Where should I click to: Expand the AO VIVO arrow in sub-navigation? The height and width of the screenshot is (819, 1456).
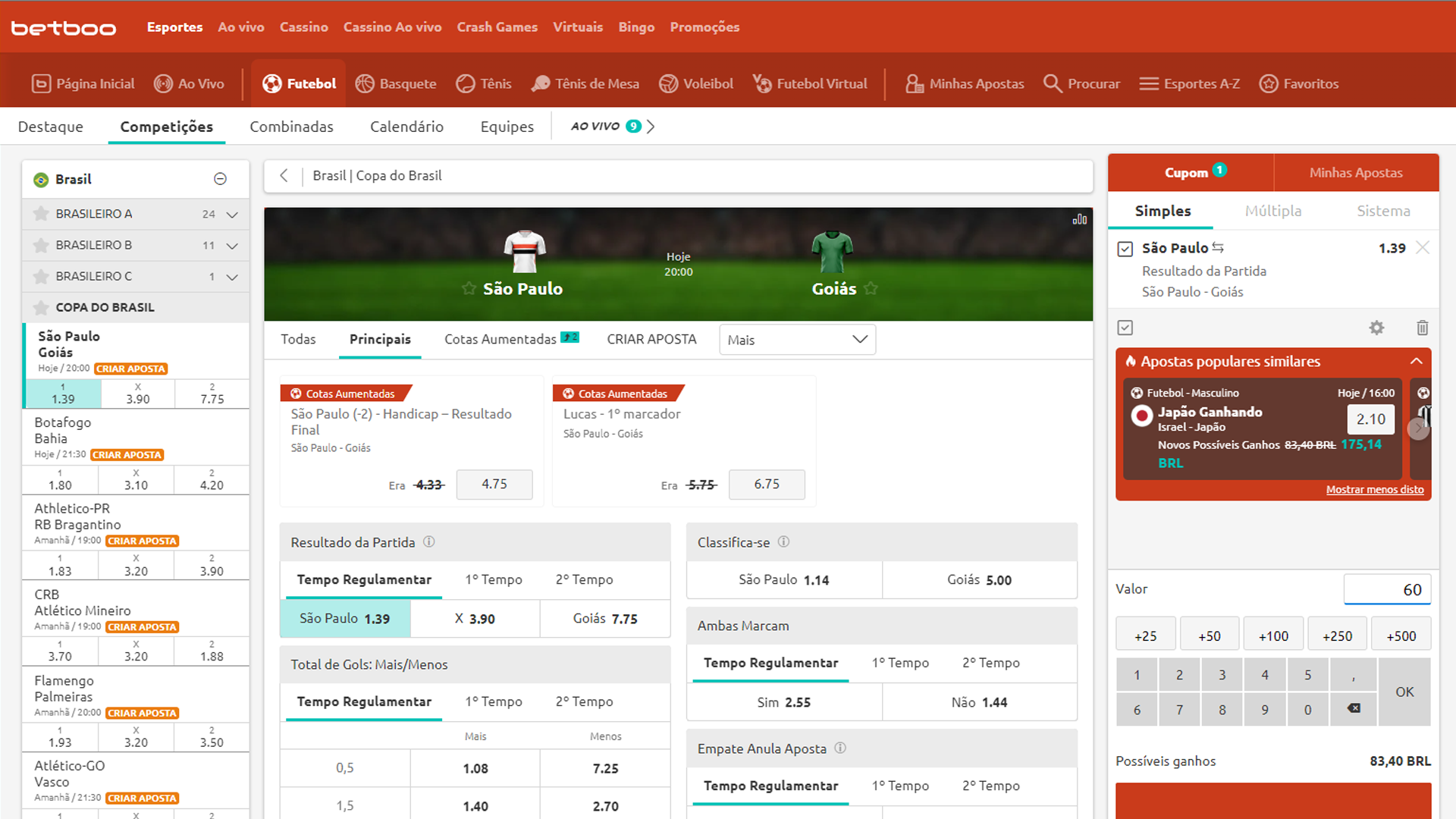[x=651, y=127]
